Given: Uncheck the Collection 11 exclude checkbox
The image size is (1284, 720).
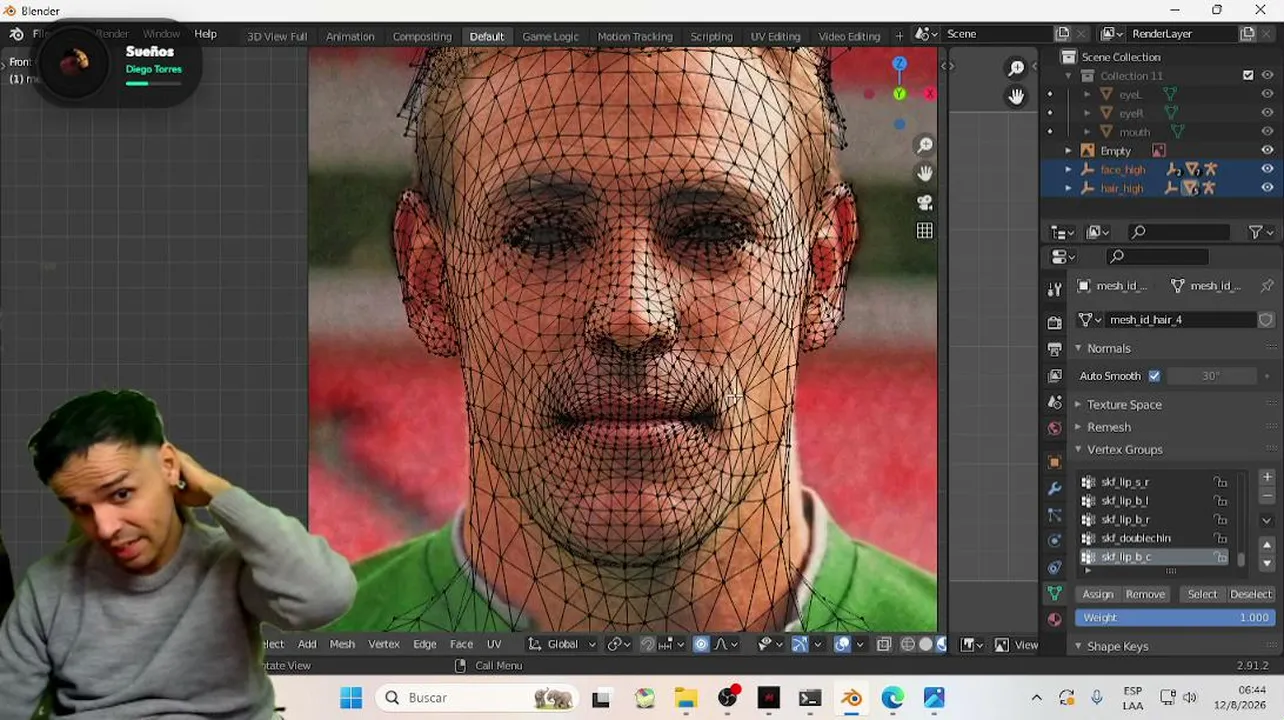Looking at the screenshot, I should coord(1248,75).
